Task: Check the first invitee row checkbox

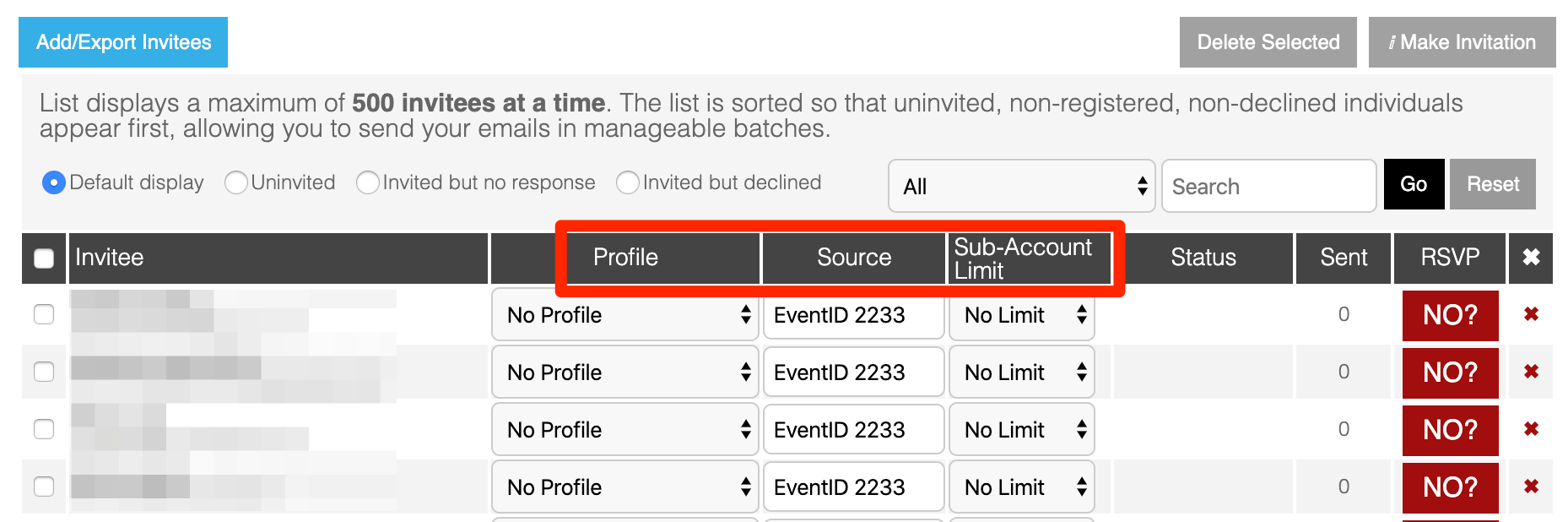Action: click(44, 314)
